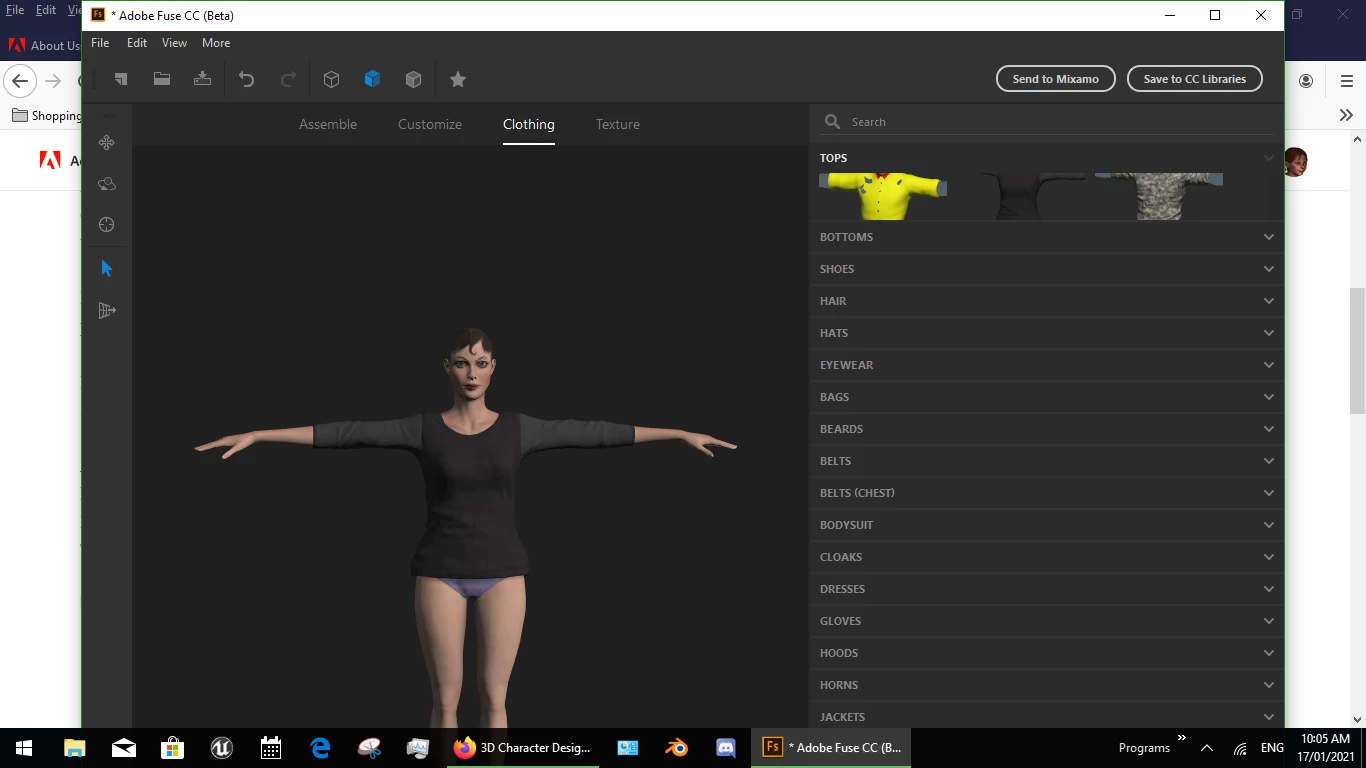Activate the blue Select arrow tool

(x=107, y=268)
